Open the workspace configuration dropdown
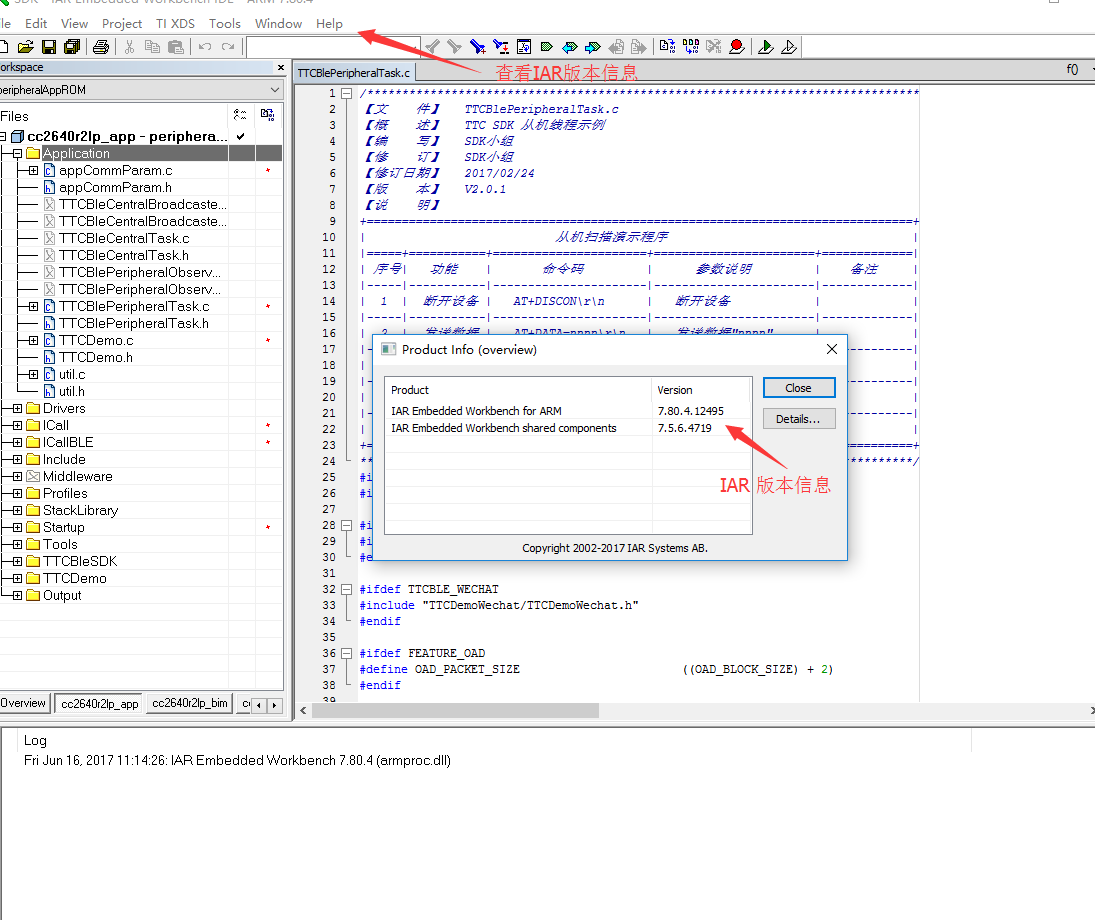 (274, 90)
